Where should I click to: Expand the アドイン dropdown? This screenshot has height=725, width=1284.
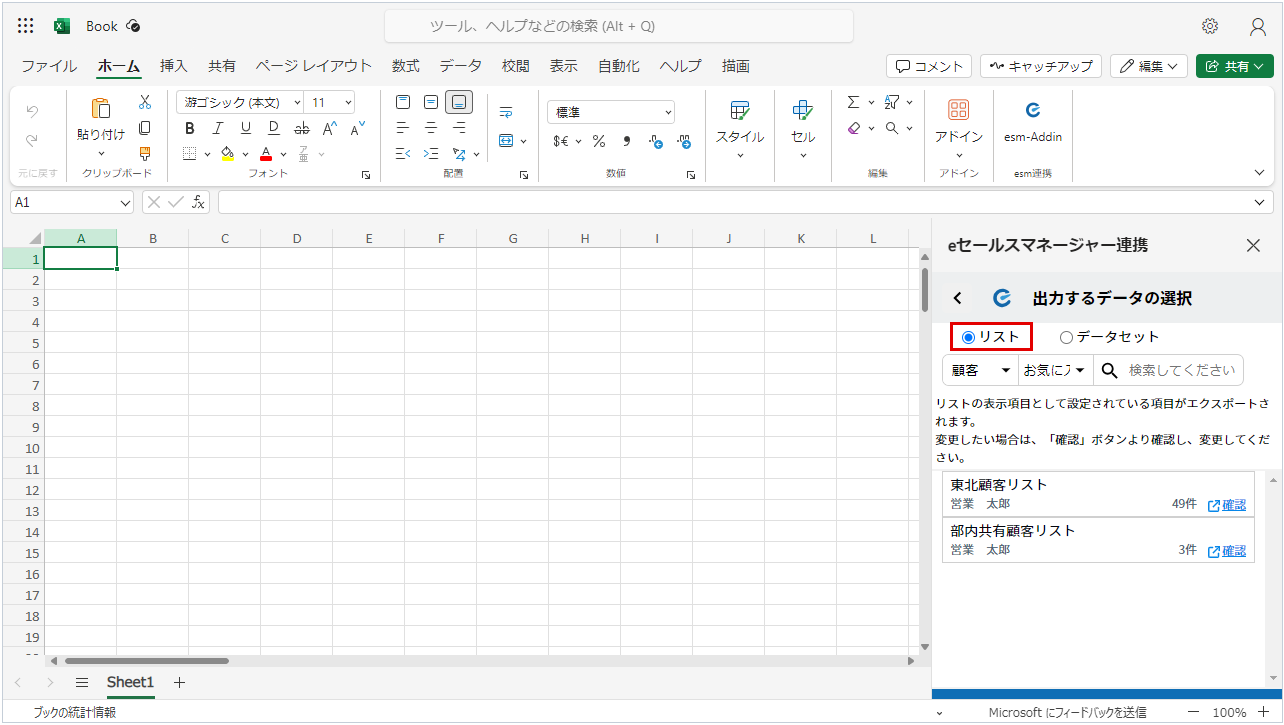pyautogui.click(x=959, y=155)
